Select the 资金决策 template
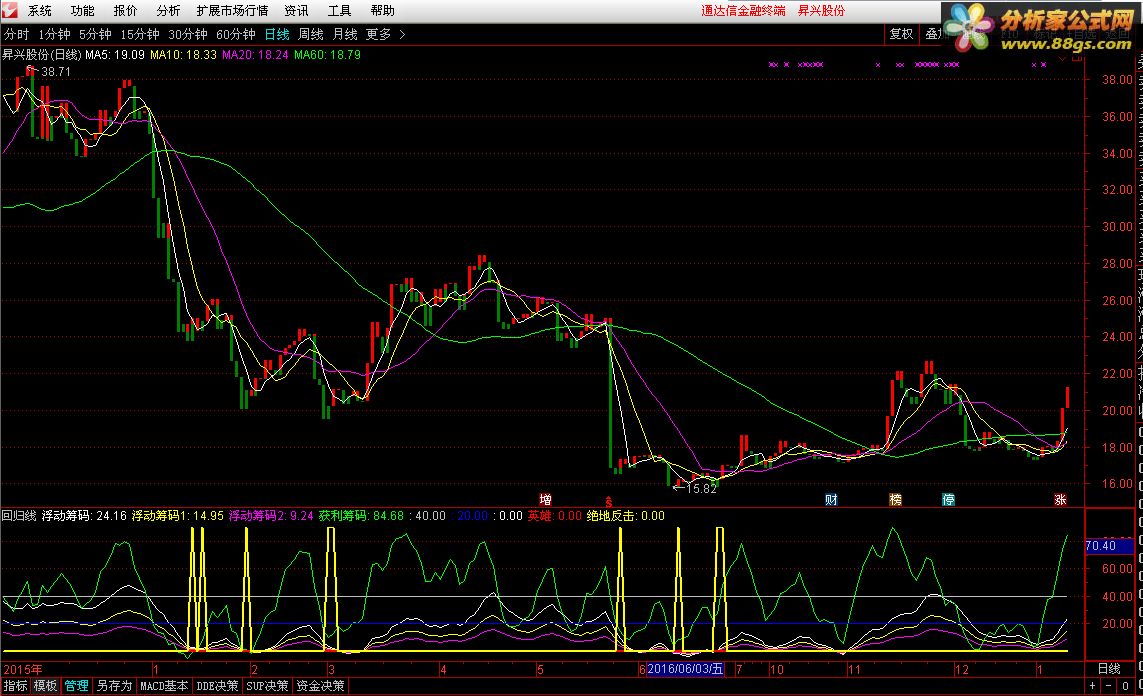The height and width of the screenshot is (696, 1143). (x=321, y=686)
